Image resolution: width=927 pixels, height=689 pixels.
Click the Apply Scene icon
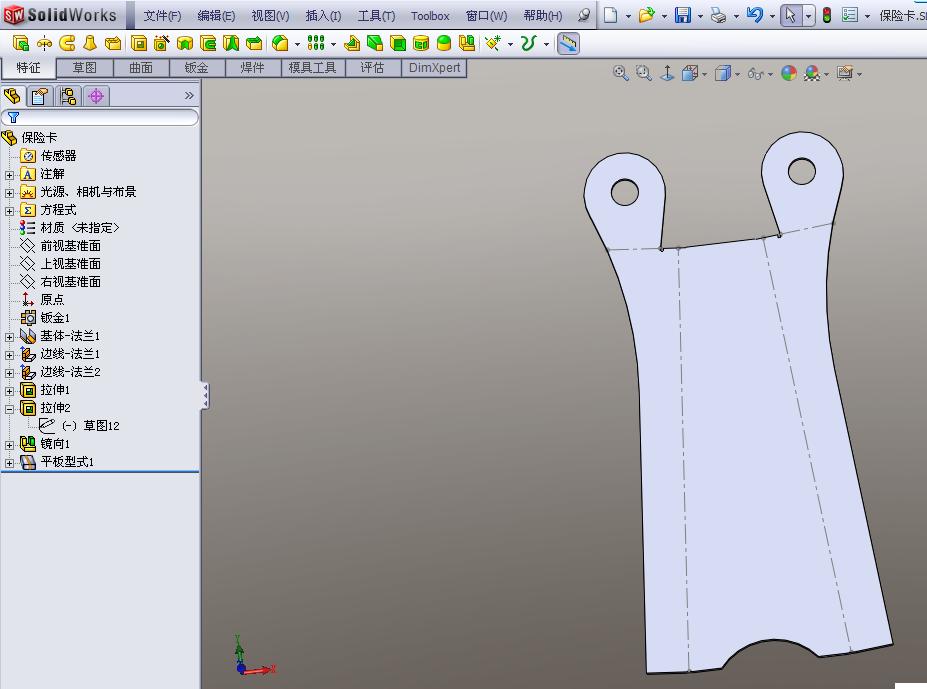(812, 73)
